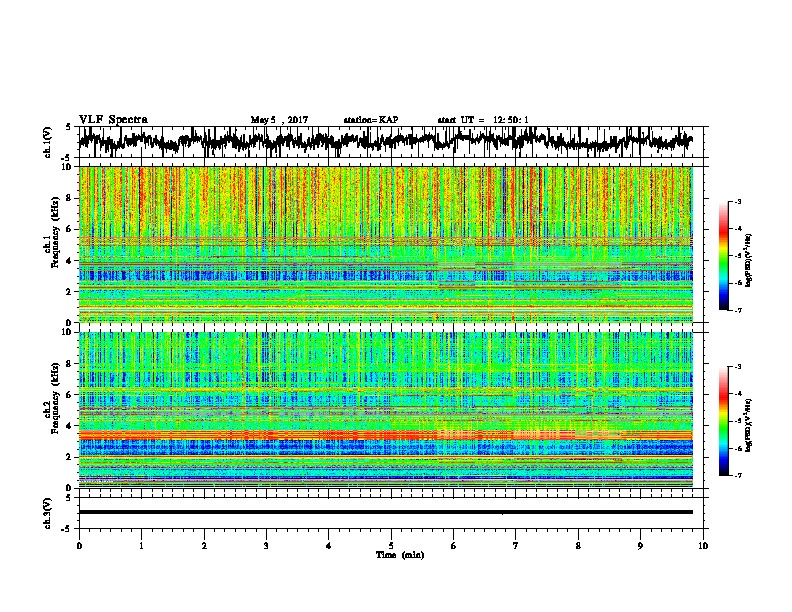Click the ch.1 spectrogram panel
This screenshot has width=792, height=612.
(x=385, y=244)
